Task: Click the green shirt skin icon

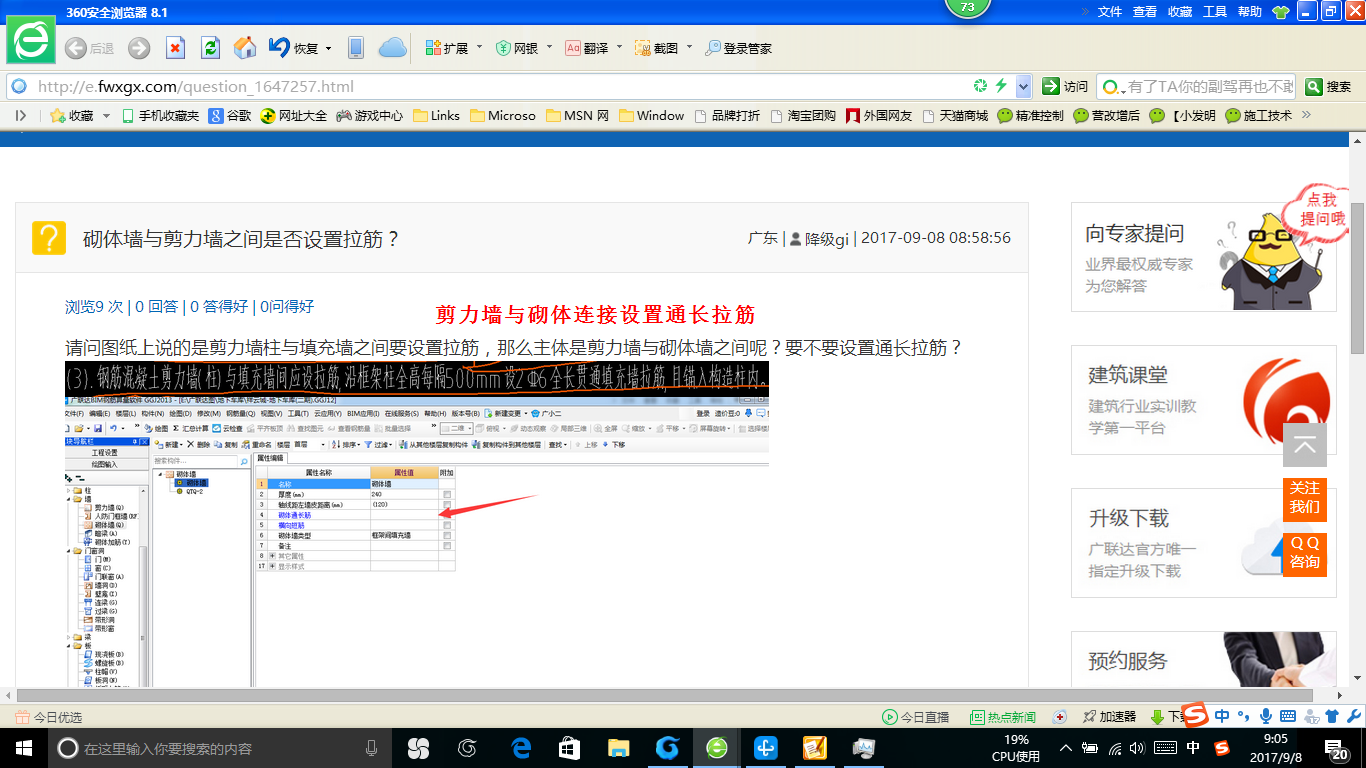Action: [x=1282, y=12]
